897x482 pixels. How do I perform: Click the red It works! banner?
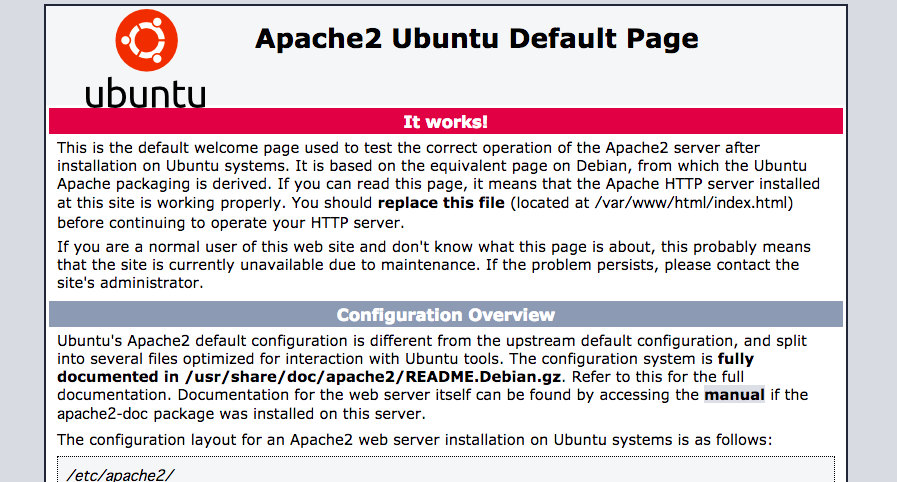[446, 121]
